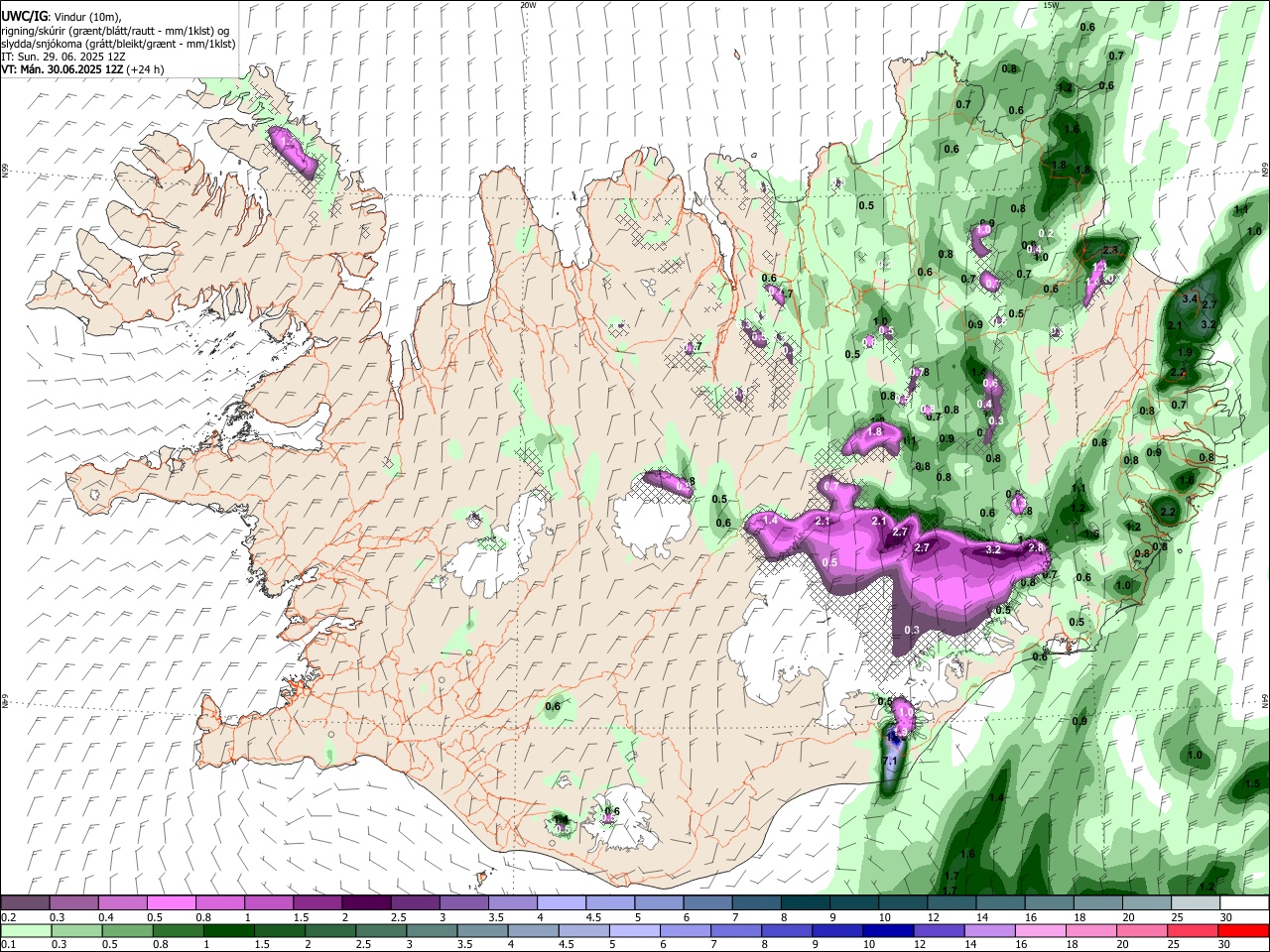Screen dimensions: 1270x952
Task: Select the '30' label in the rain legend row
Action: [x=1225, y=944]
